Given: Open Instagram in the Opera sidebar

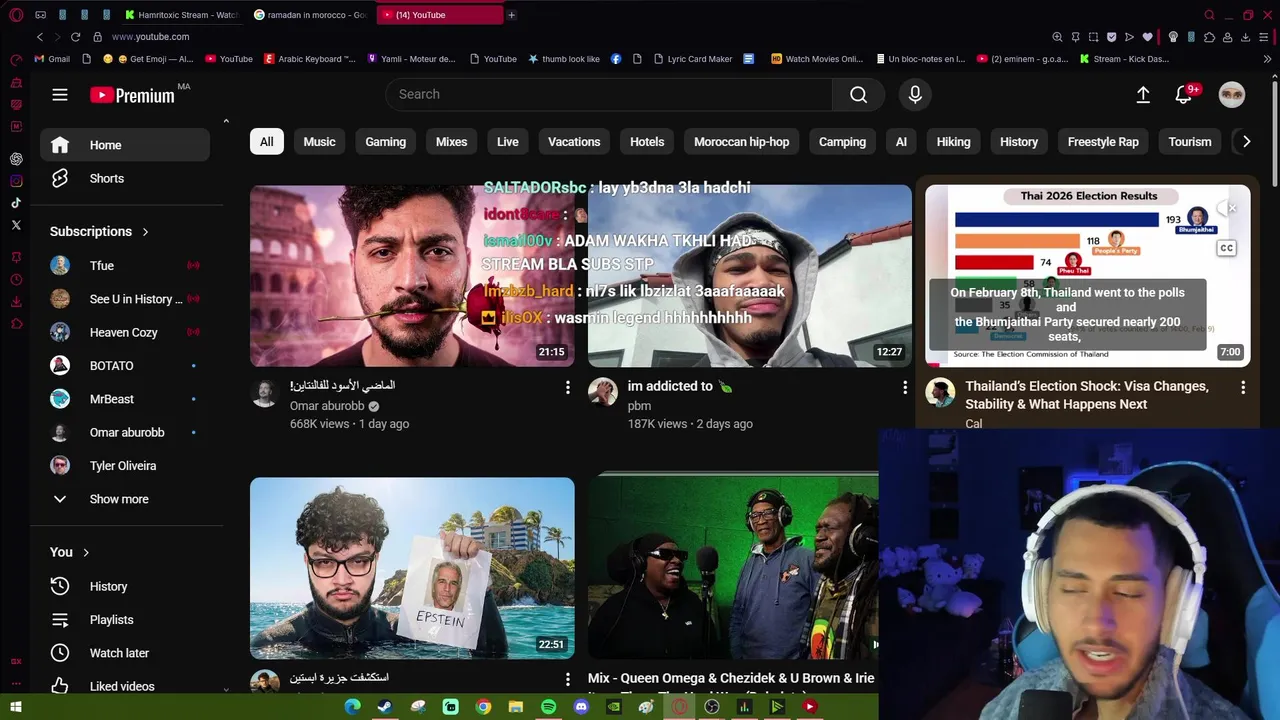Looking at the screenshot, I should (16, 181).
